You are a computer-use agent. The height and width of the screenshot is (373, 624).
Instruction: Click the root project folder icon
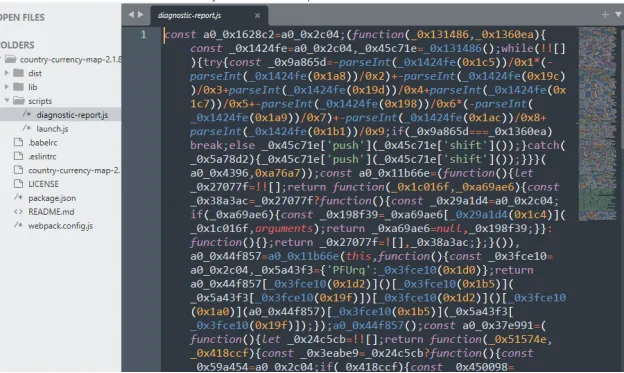click(11, 59)
